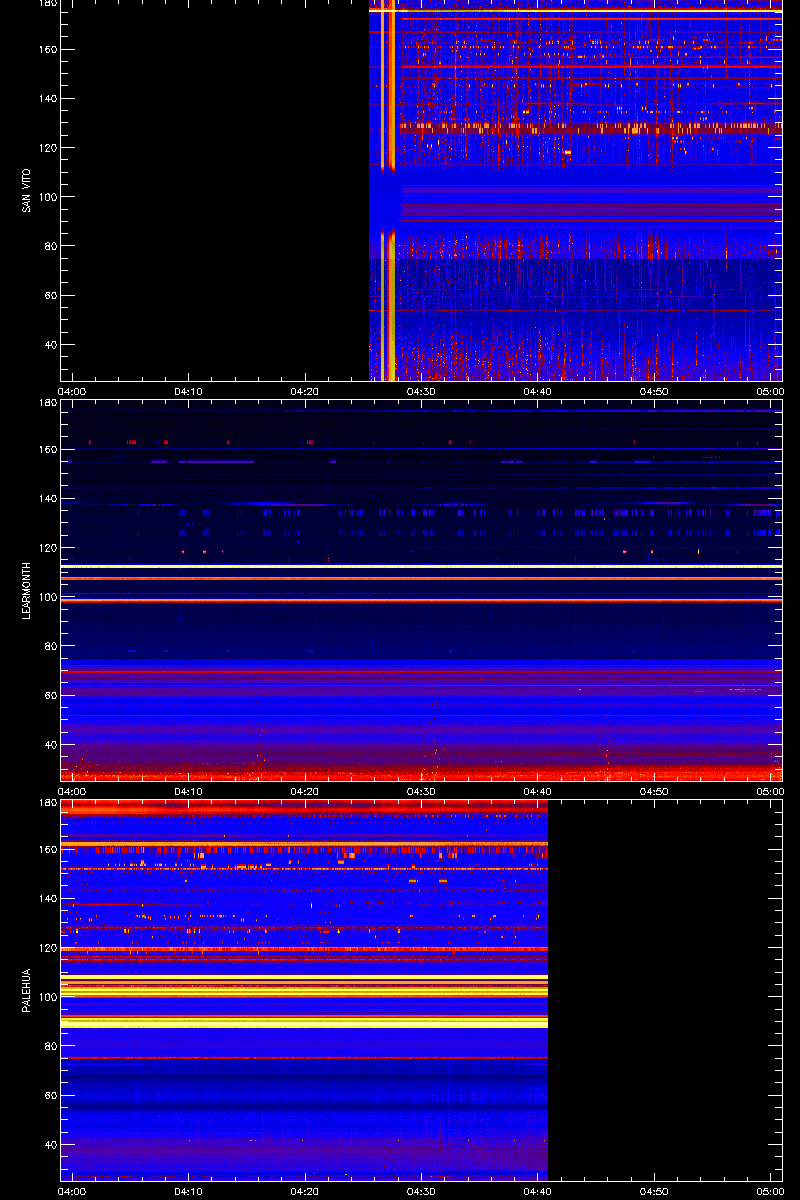This screenshot has width=800, height=1200.
Task: Click 160 frequency tick on Palehua axis
Action: pyautogui.click(x=46, y=850)
